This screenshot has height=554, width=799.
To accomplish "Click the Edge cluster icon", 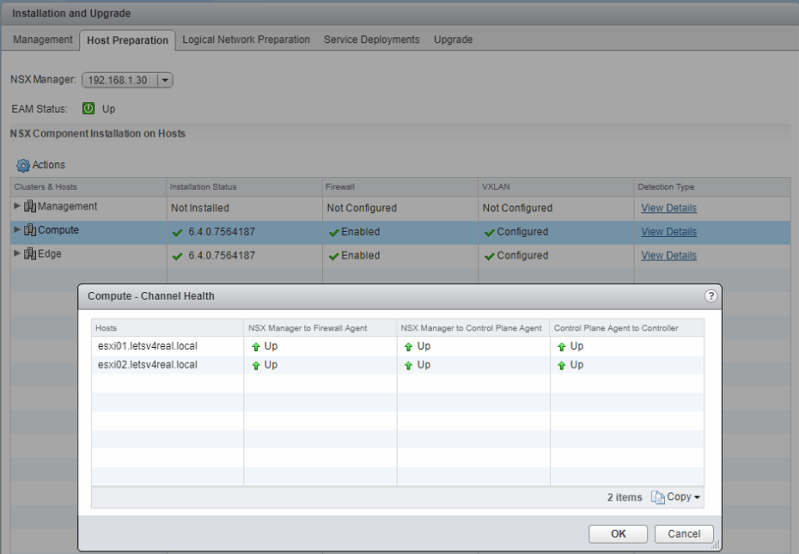I will click(x=30, y=255).
